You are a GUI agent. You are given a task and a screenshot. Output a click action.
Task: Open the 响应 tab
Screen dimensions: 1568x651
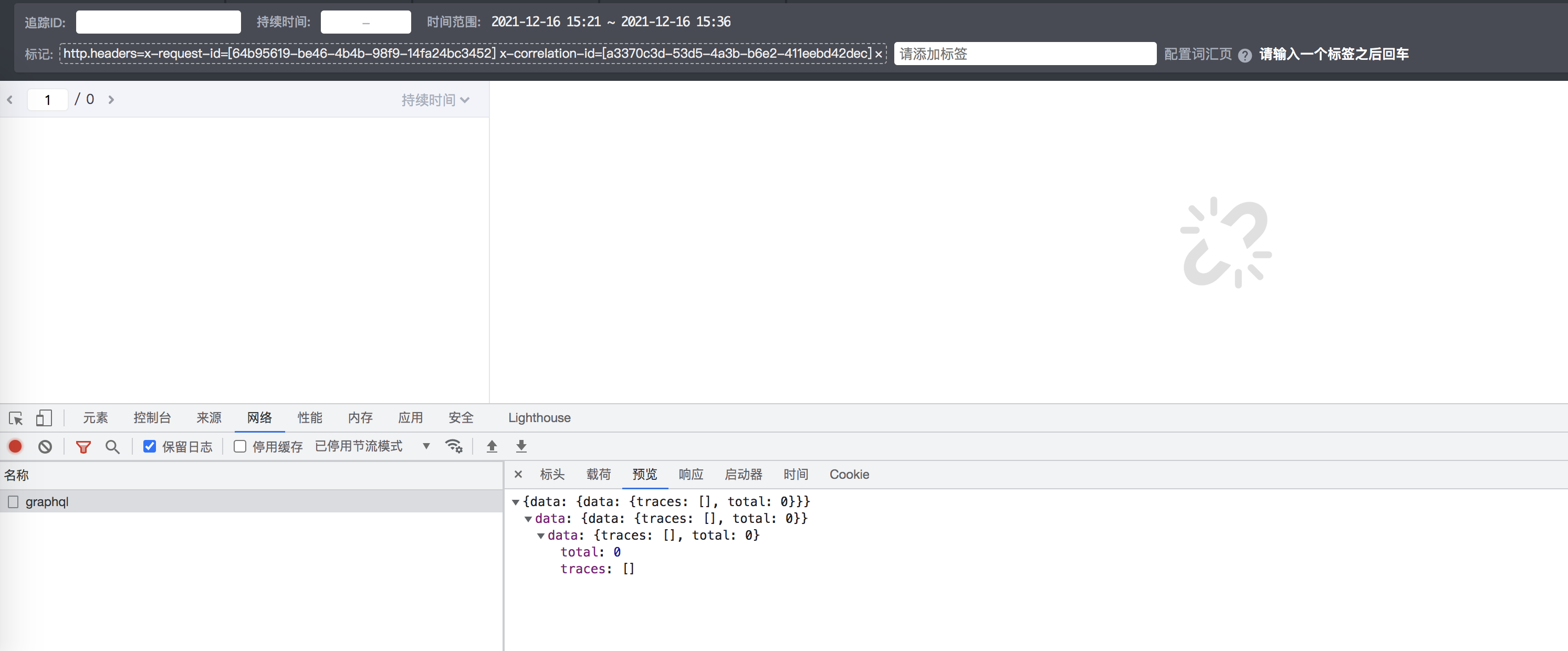[x=691, y=475]
